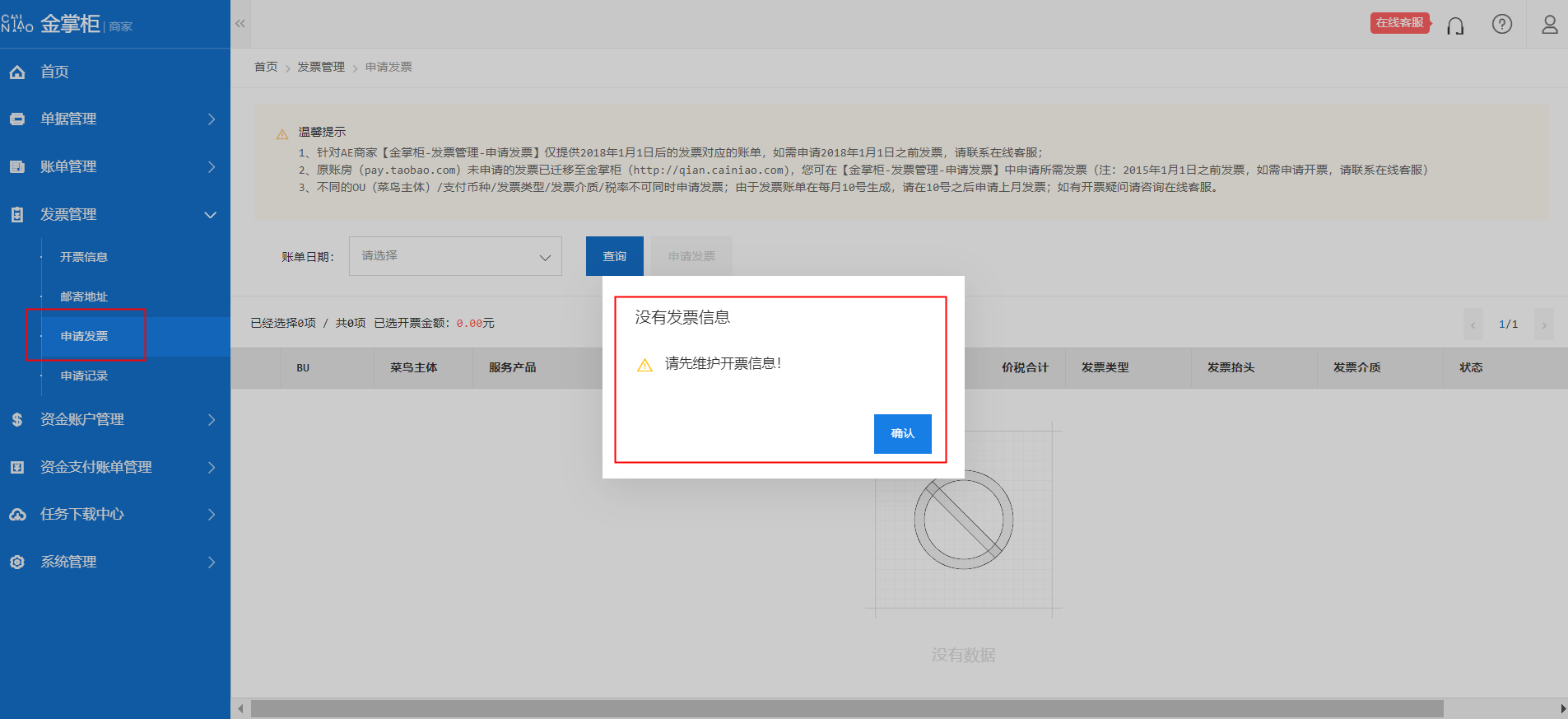Select the 申请发票 submenu item
1568x719 pixels.
pyautogui.click(x=84, y=336)
